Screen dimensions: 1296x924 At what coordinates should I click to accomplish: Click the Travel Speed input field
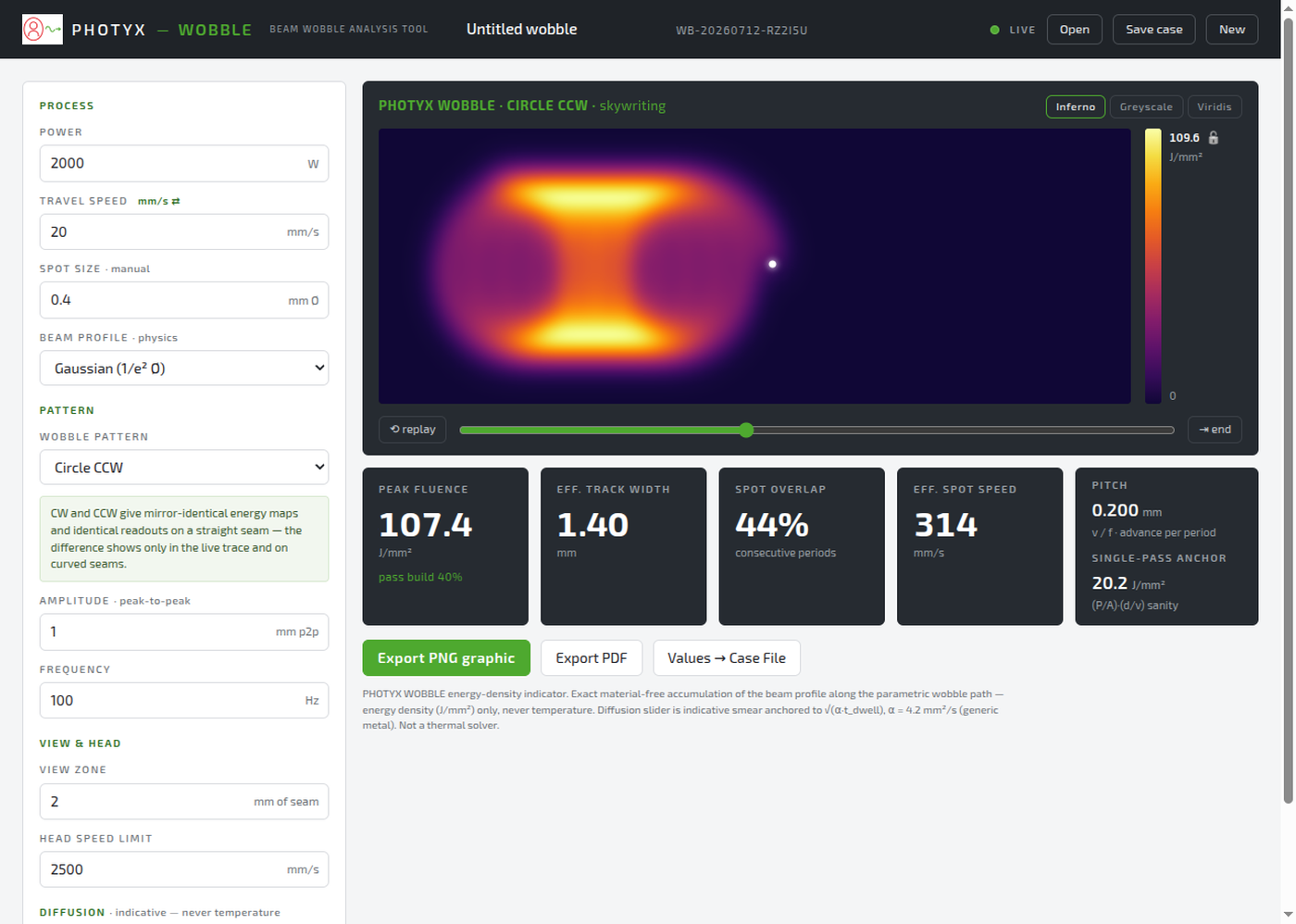(184, 231)
